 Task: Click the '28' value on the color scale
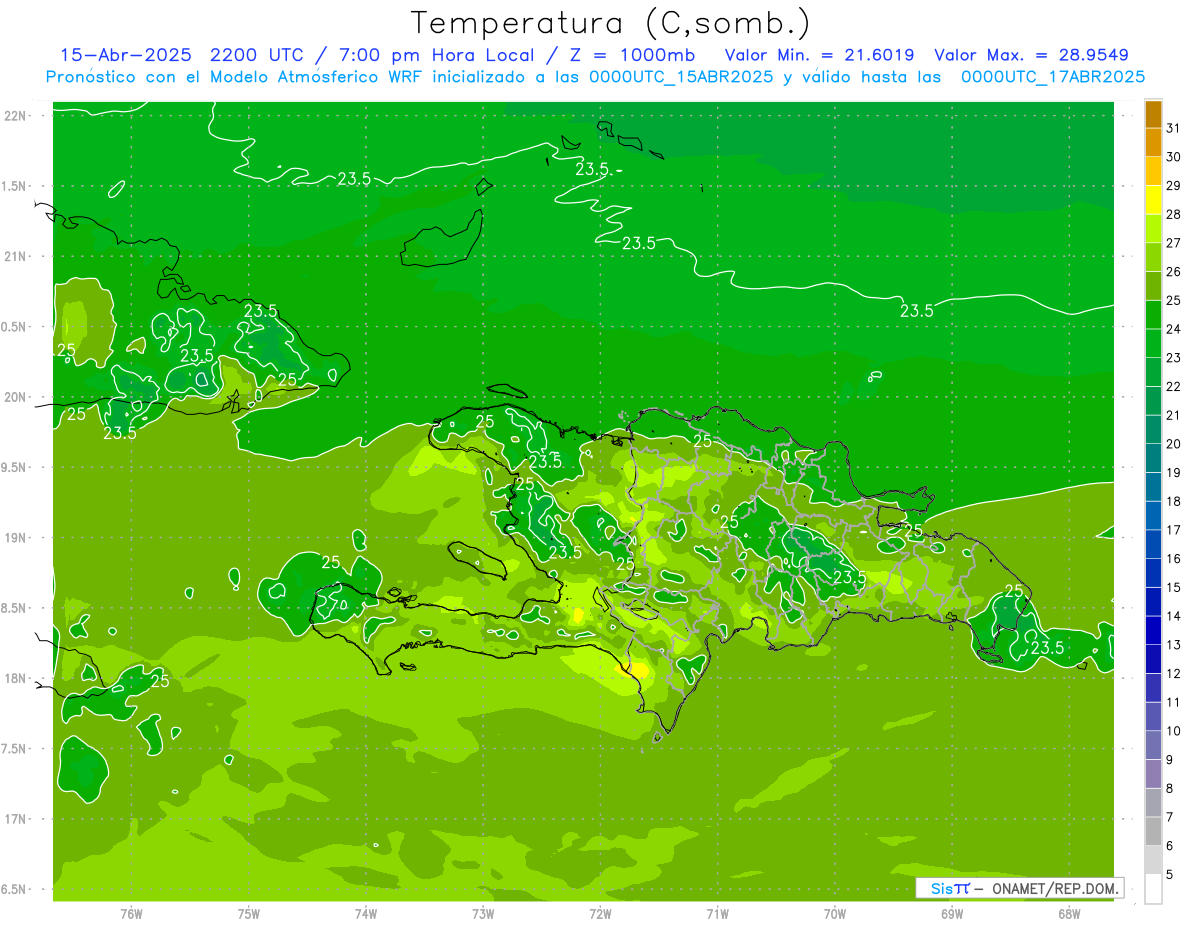pos(1174,214)
